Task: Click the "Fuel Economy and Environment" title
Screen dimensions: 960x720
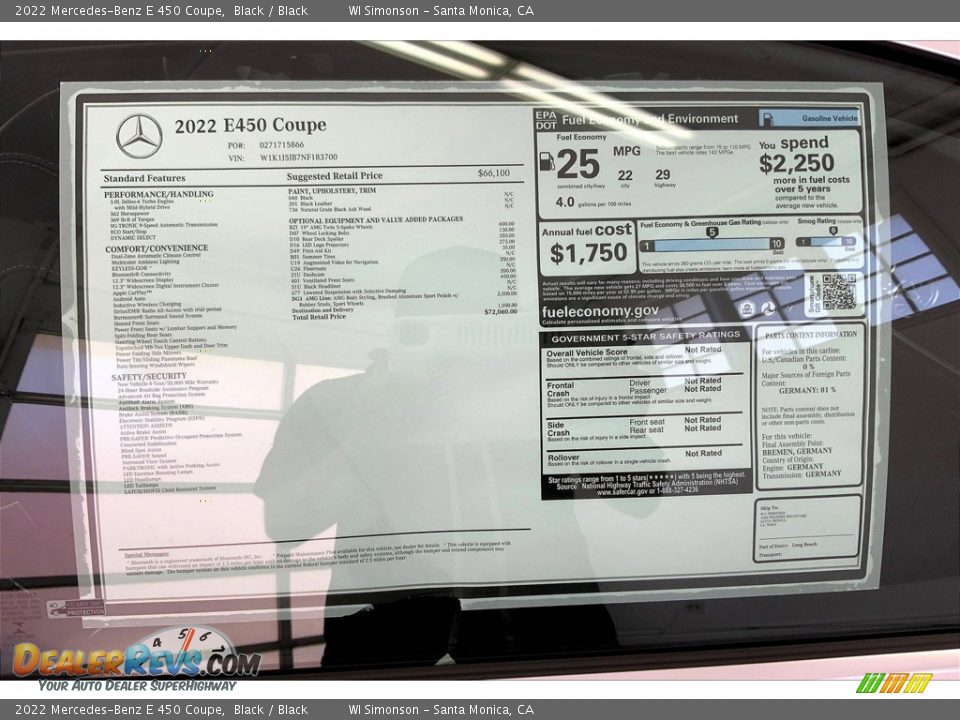Action: coord(650,119)
